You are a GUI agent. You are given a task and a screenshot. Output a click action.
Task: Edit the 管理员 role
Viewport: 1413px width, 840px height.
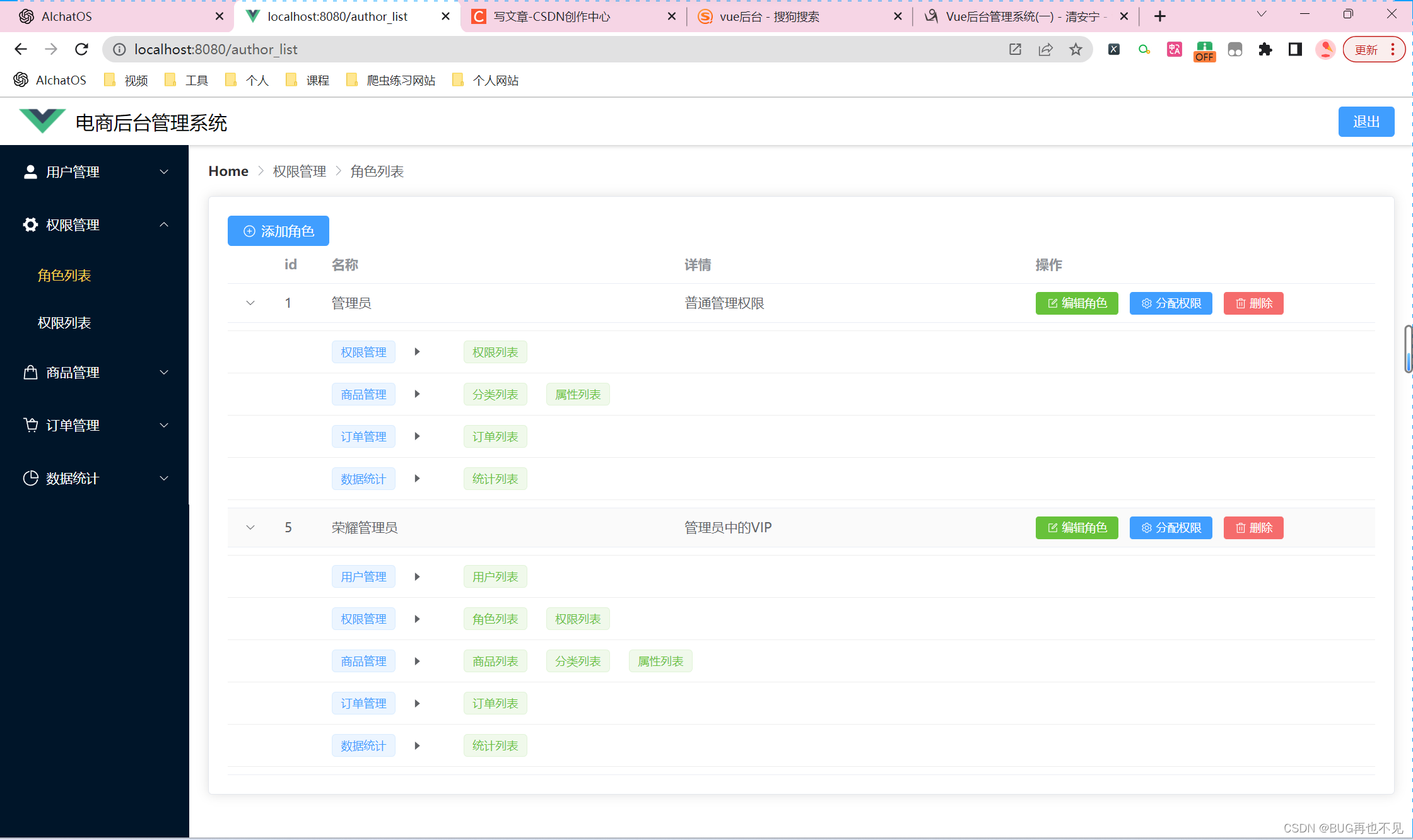pyautogui.click(x=1077, y=303)
